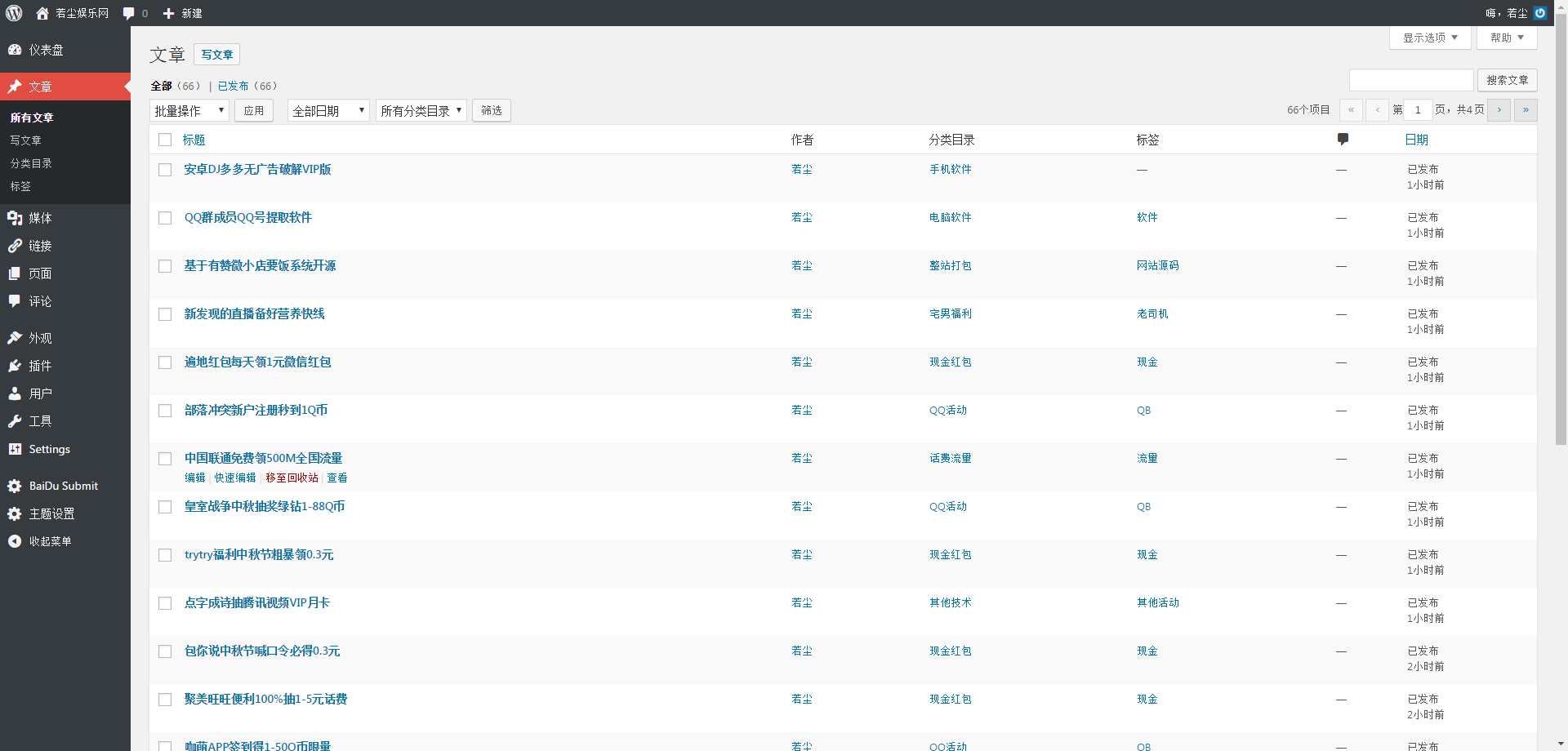Check the box for 新发现的直播备好营养快线

pyautogui.click(x=165, y=314)
